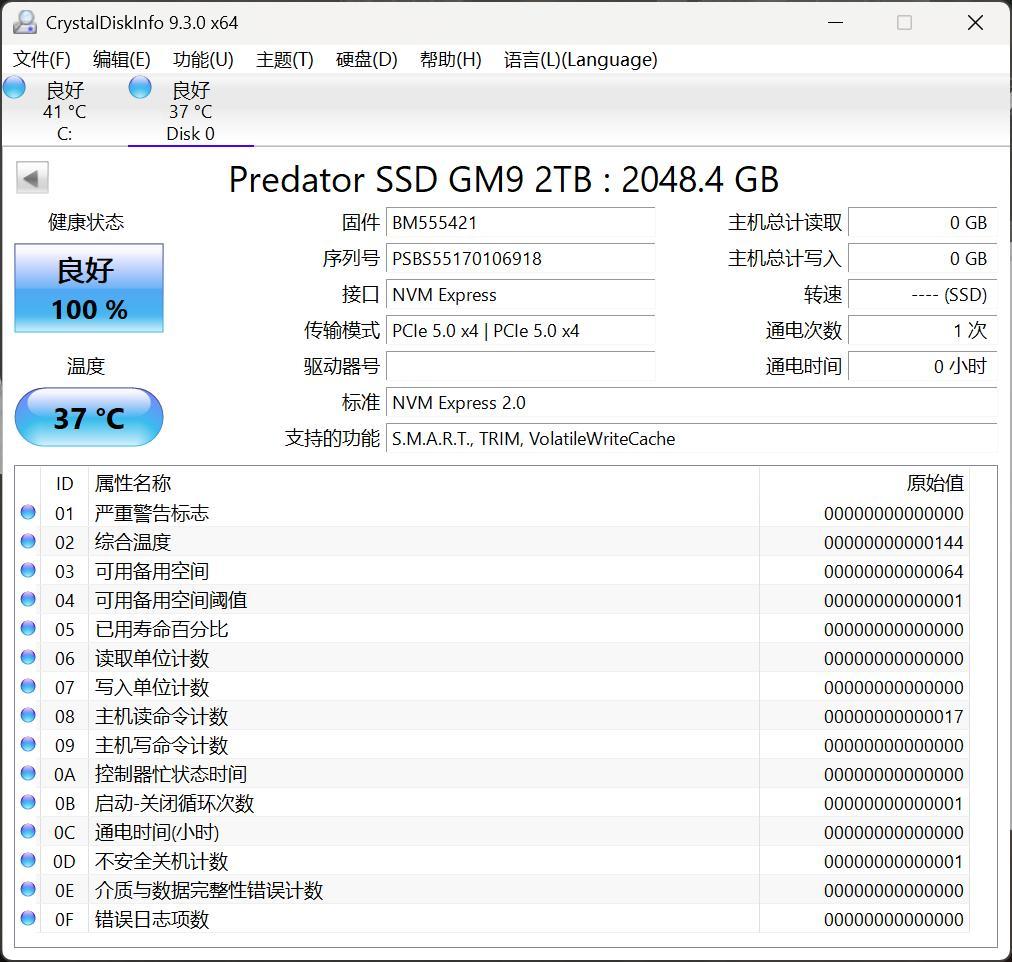Select the 严重警告标志 attribute row
Screen dimensions: 1012x962
[x=492, y=514]
